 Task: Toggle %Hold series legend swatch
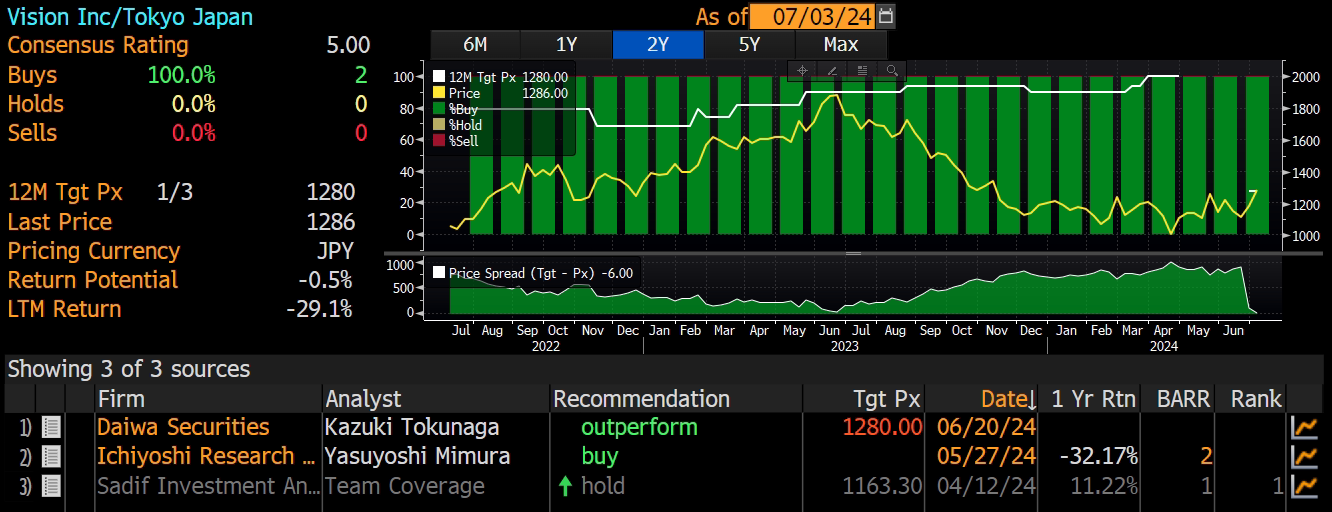439,125
